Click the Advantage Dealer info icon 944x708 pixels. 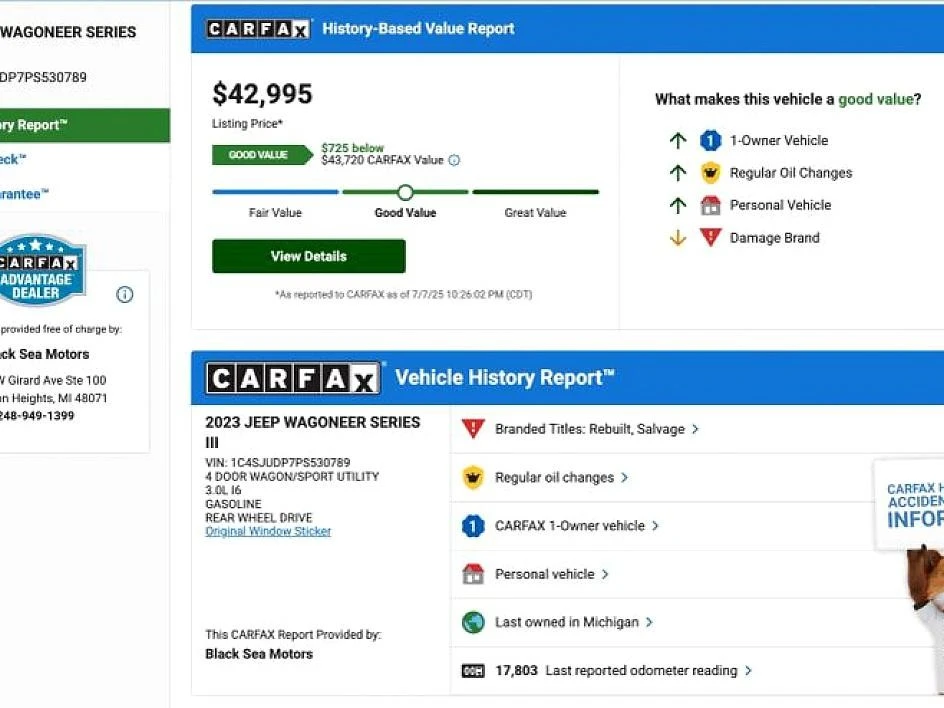click(x=125, y=294)
